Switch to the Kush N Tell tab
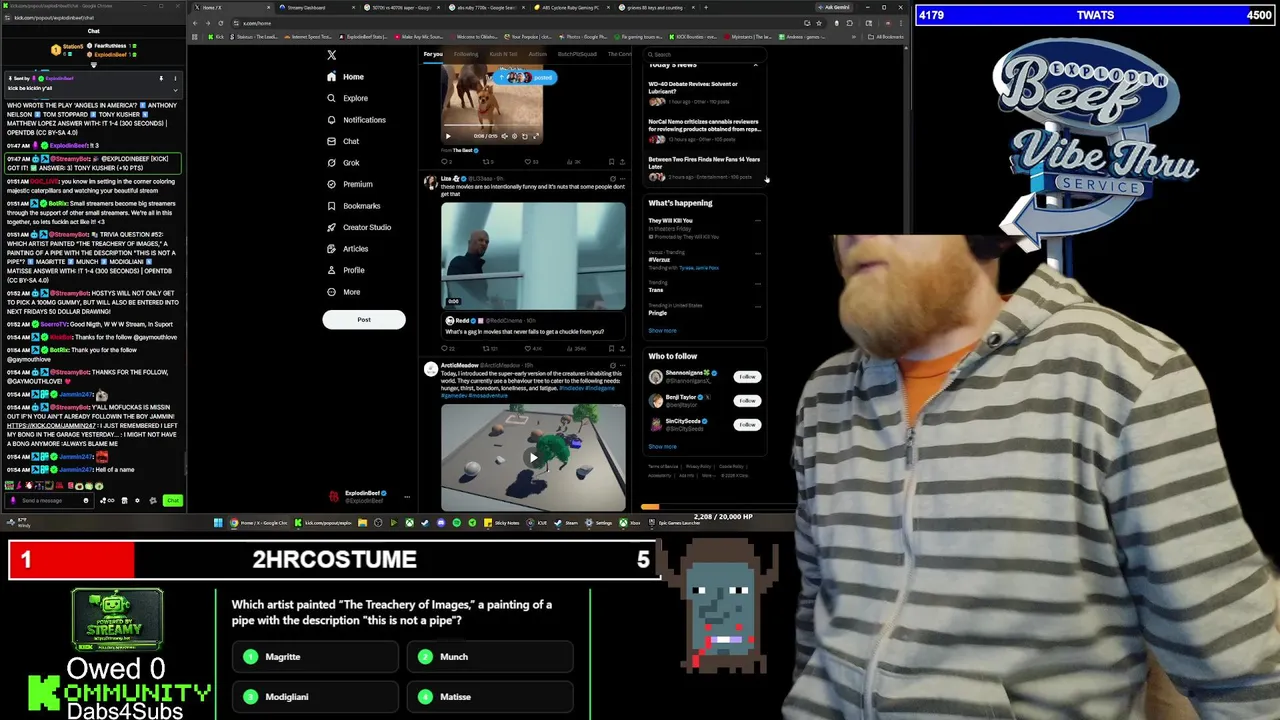 503,54
